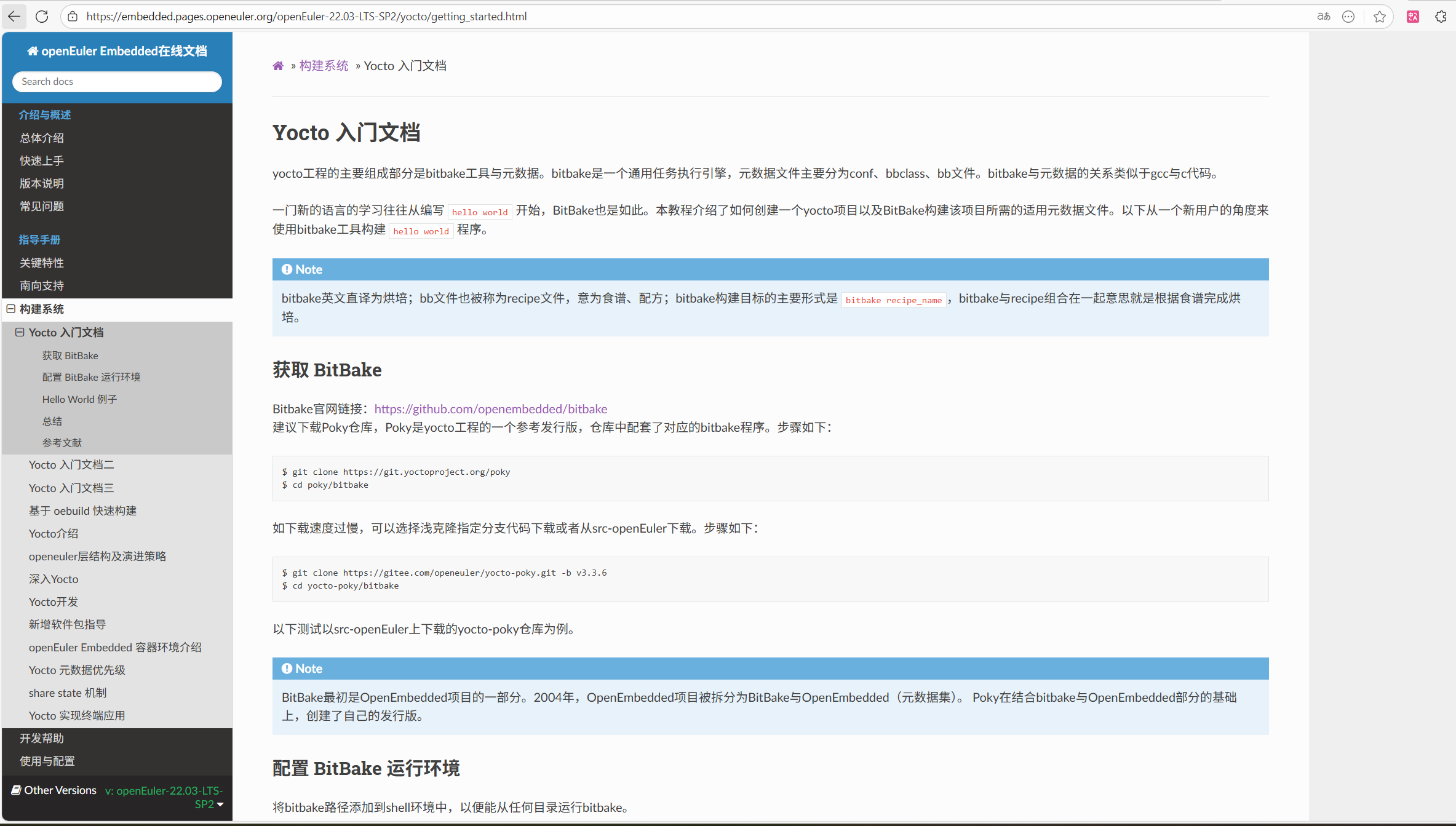Click the home icon in the breadcrumb
The width and height of the screenshot is (1456, 826).
tap(278, 65)
